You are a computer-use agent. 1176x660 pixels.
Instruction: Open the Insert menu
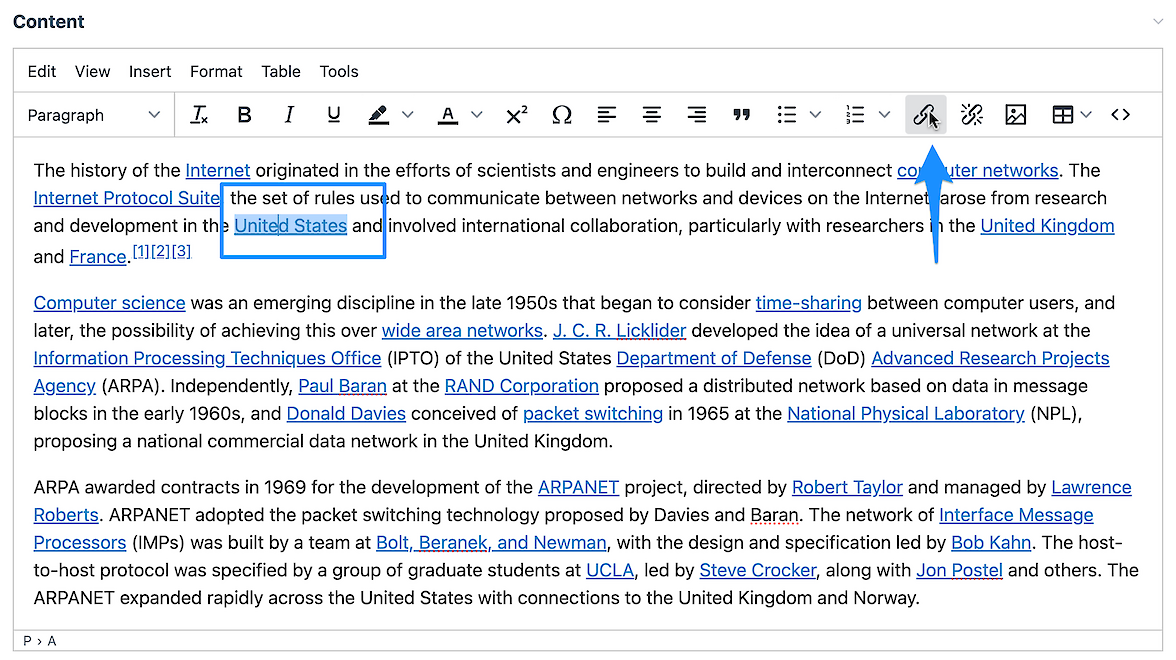(x=150, y=71)
